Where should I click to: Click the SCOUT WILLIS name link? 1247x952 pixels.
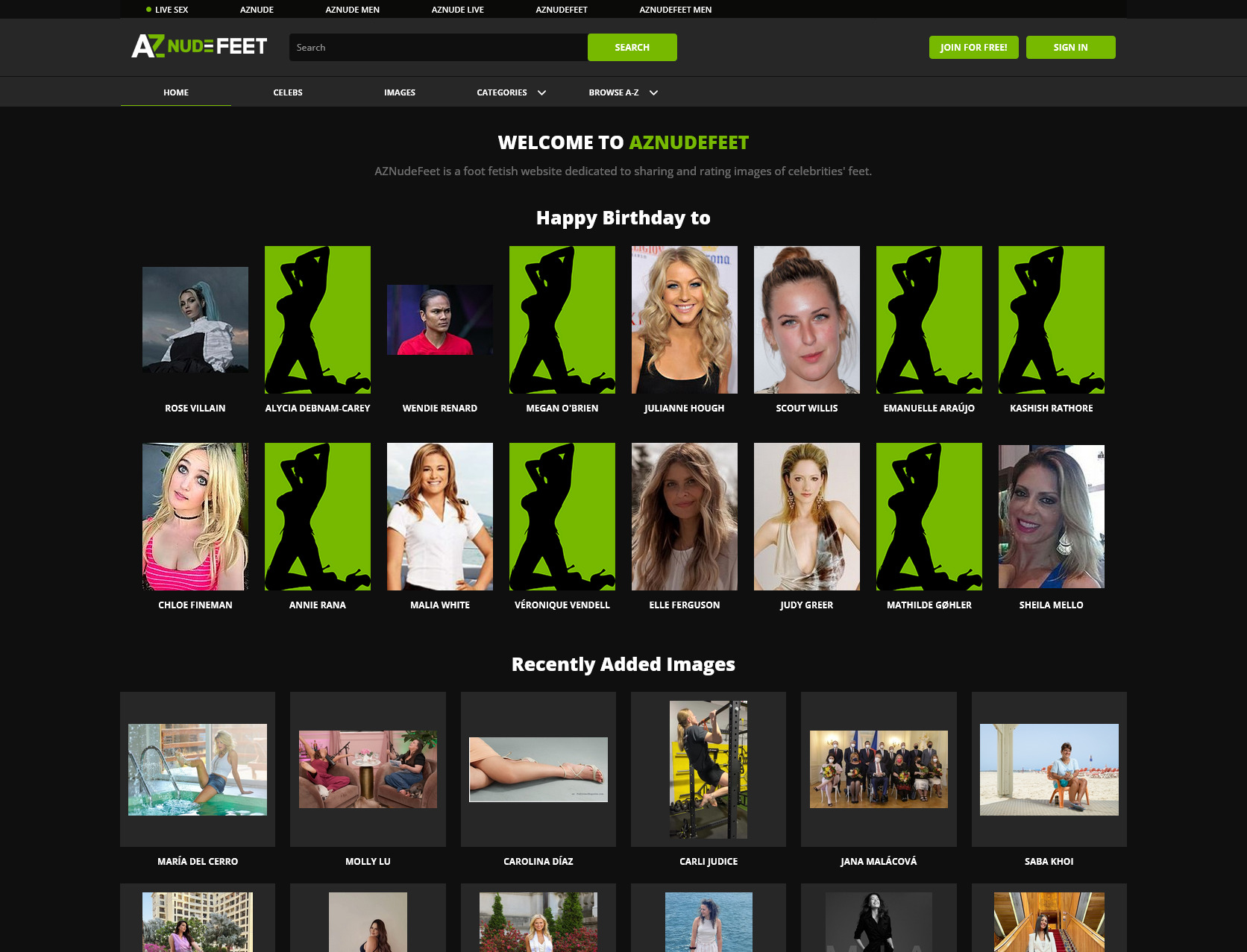point(807,408)
